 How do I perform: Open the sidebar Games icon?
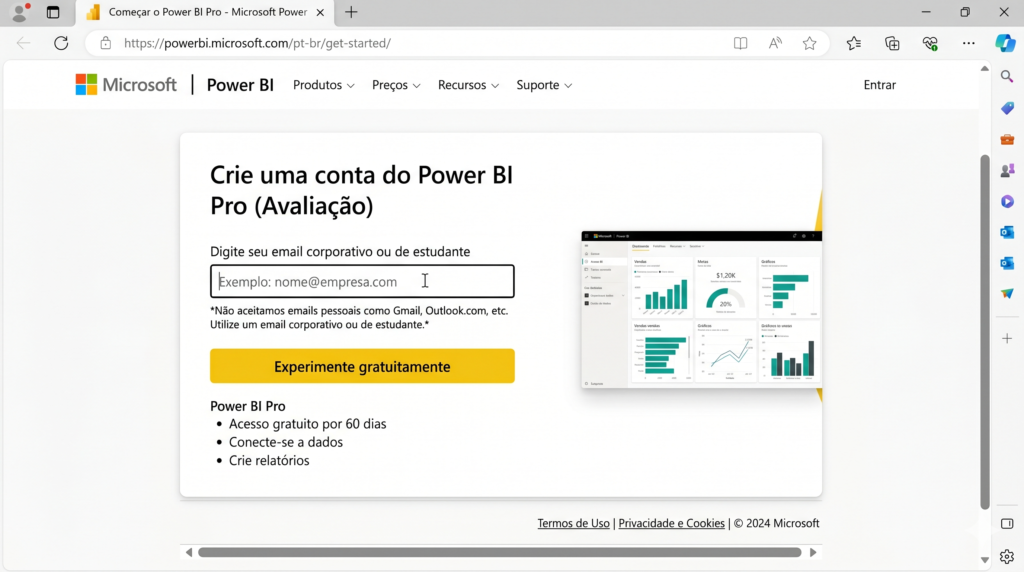click(1007, 170)
